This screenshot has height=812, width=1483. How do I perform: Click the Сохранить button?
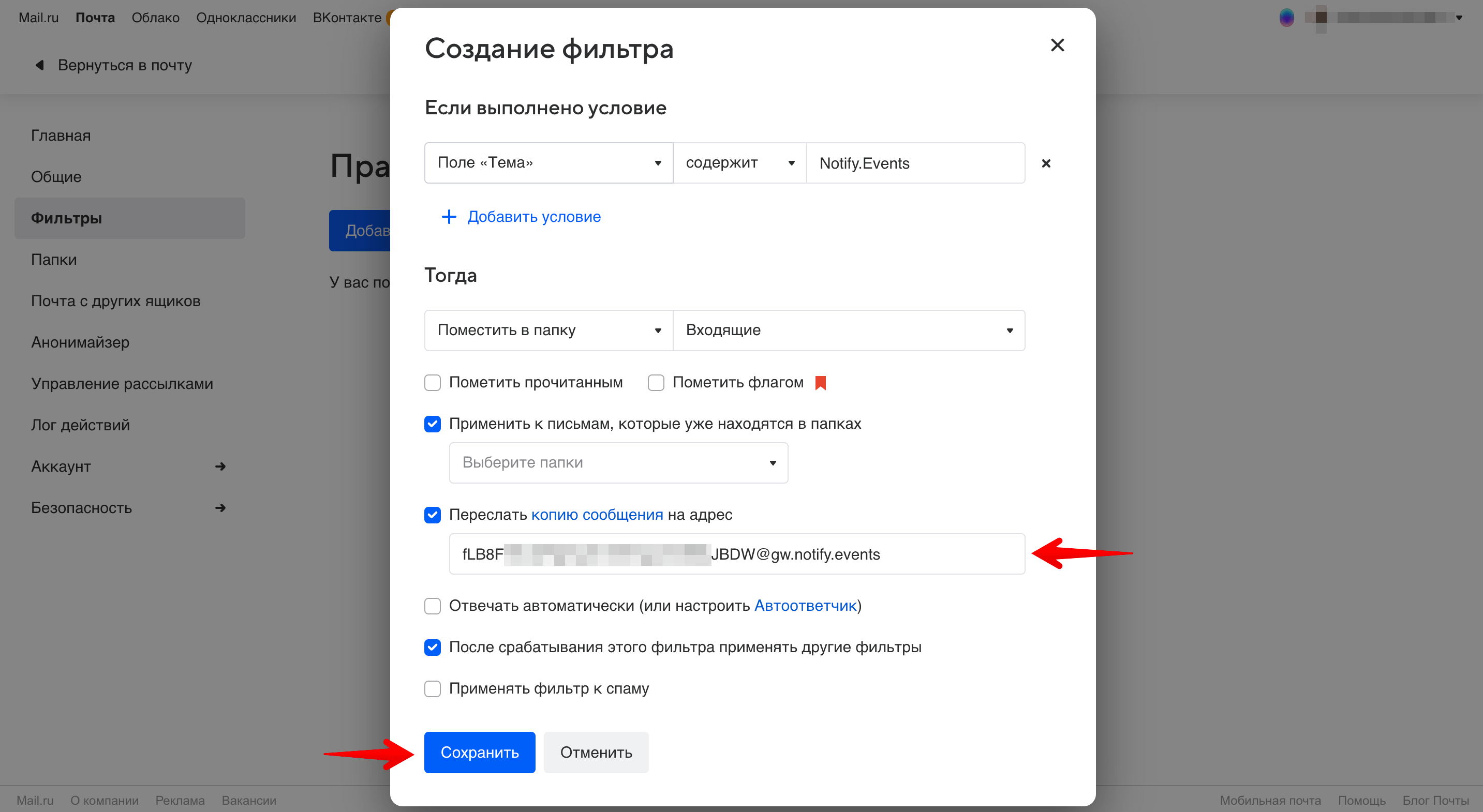click(479, 751)
